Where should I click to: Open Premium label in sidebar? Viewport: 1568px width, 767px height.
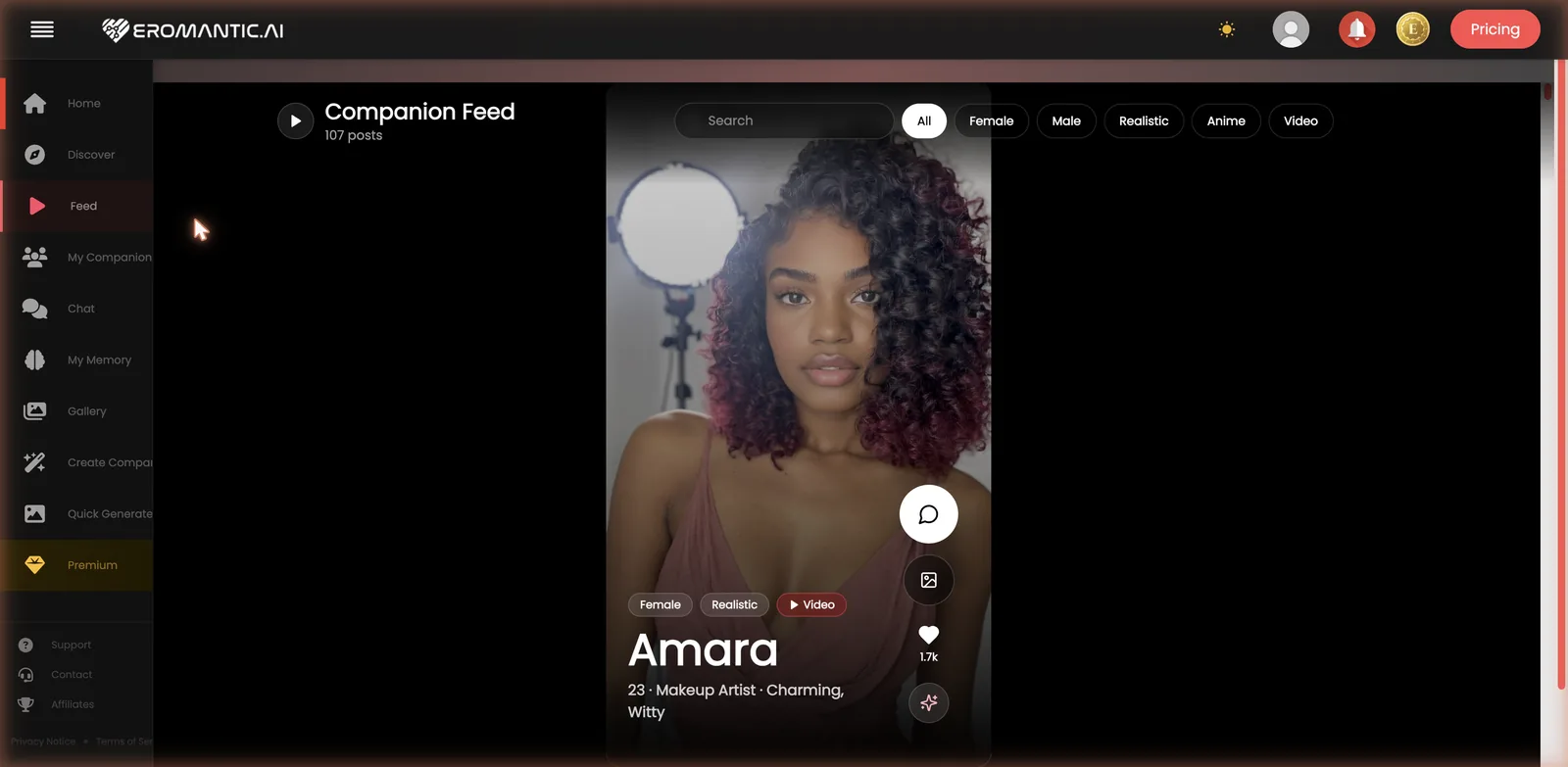click(92, 565)
